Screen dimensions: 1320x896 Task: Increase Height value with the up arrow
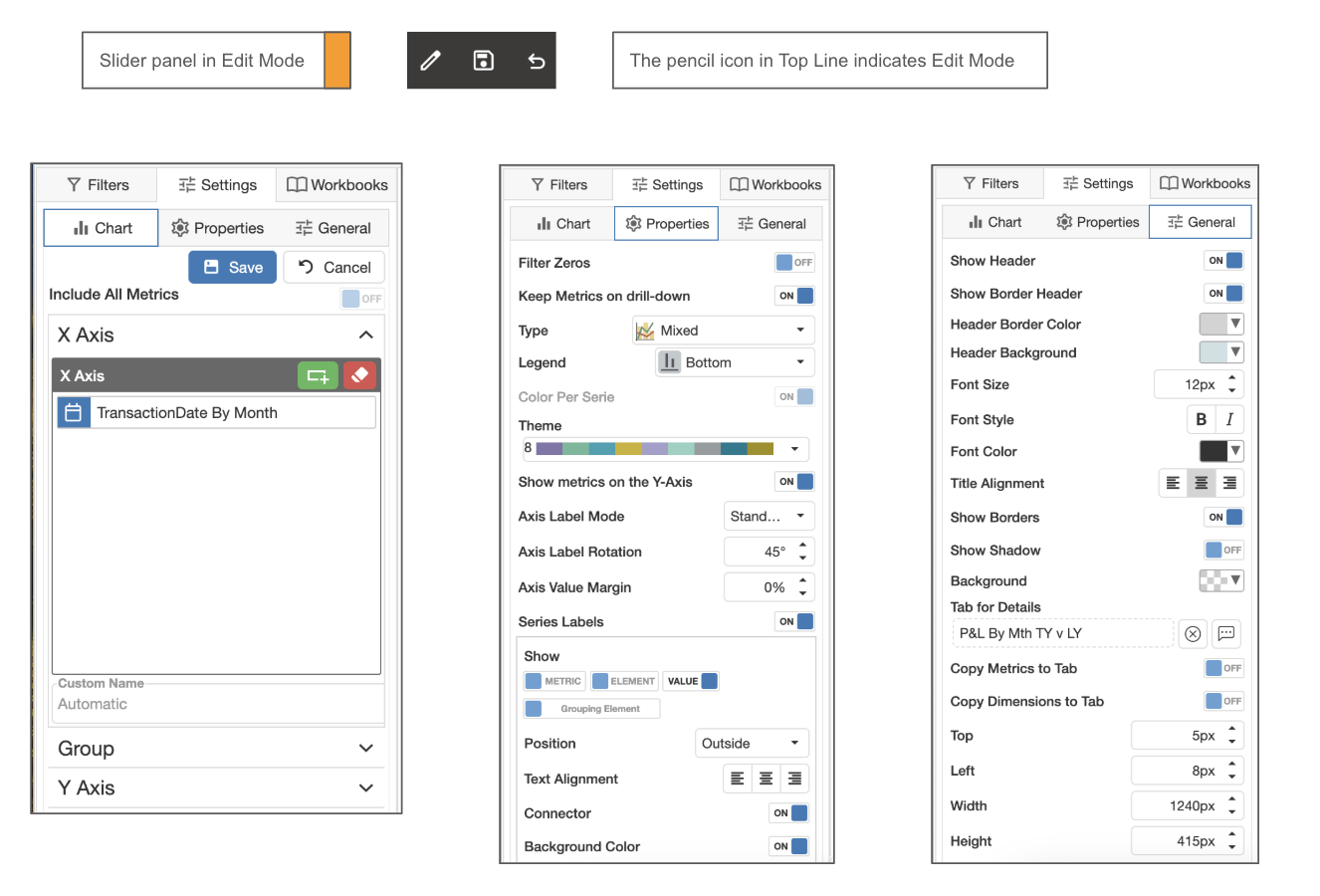[1232, 835]
